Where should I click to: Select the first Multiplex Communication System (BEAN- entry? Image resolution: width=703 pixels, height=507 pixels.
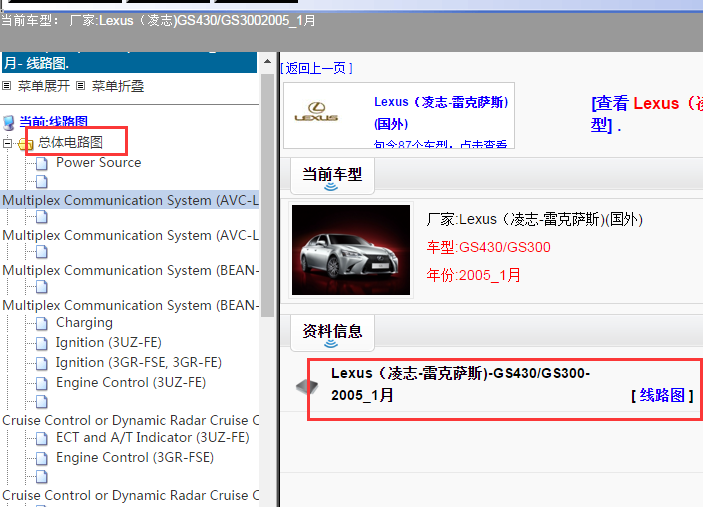coord(130,270)
